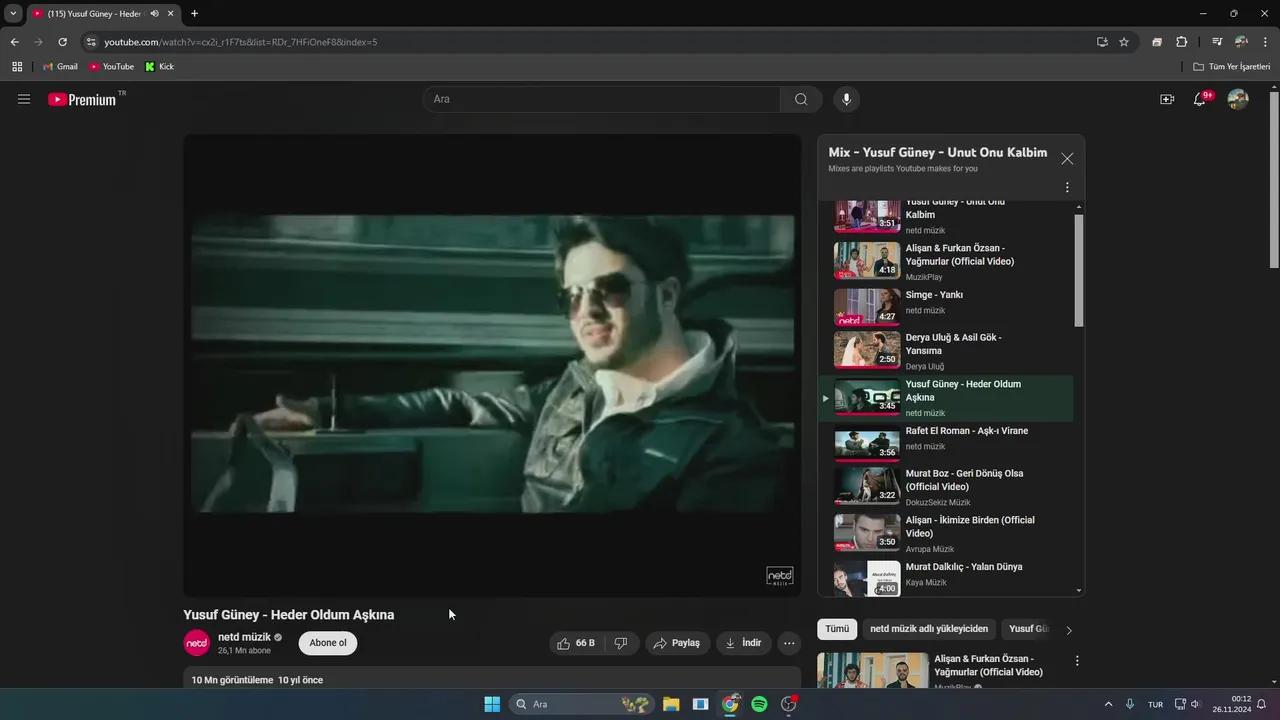Open media controls icon in Chrome toolbar

1217,42
